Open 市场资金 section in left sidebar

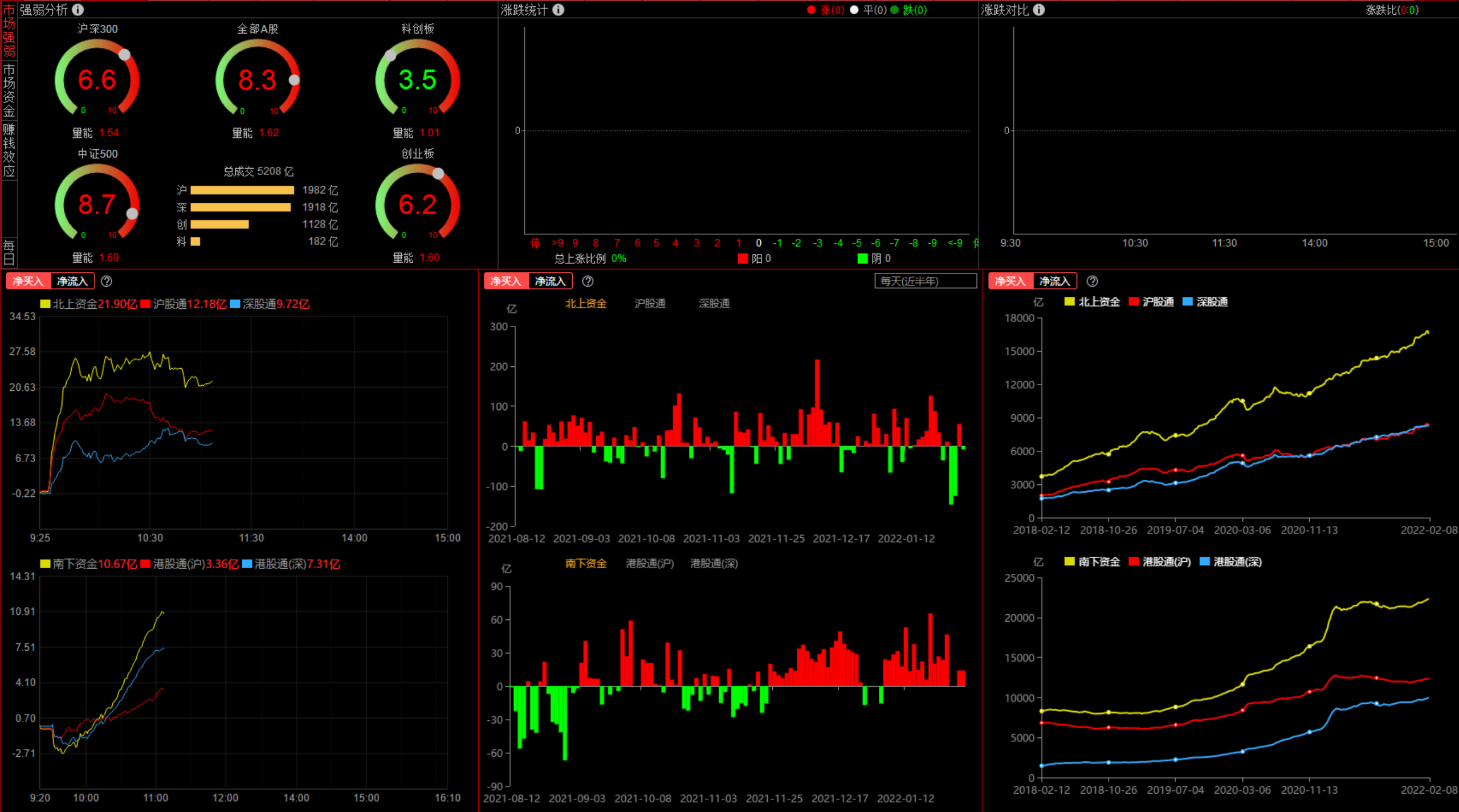pos(9,91)
